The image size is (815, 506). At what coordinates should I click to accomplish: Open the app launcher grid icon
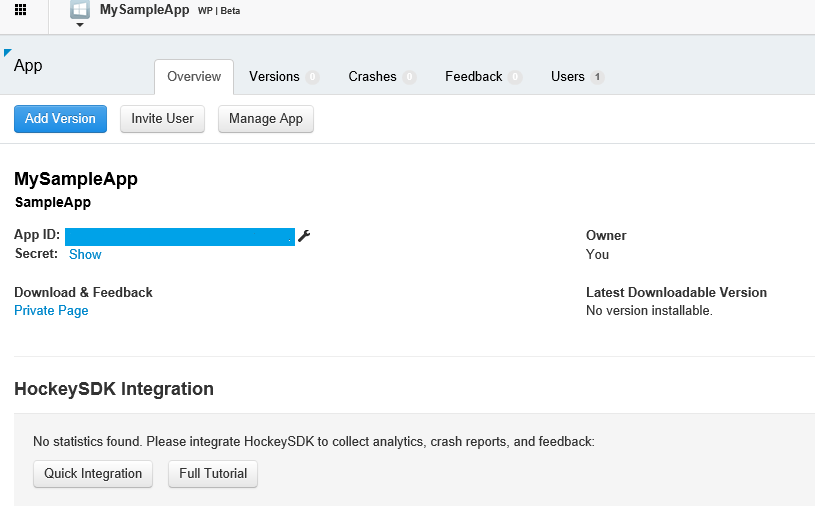(x=20, y=10)
